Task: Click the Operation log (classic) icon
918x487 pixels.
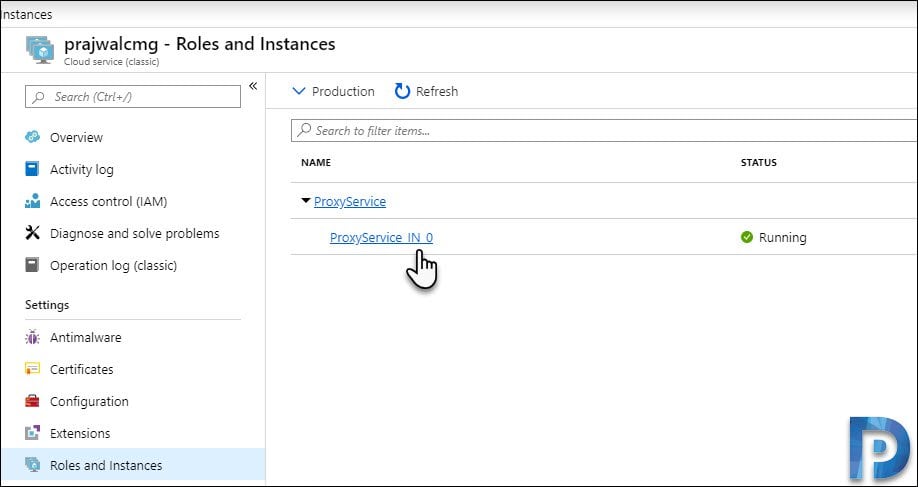Action: pos(32,265)
